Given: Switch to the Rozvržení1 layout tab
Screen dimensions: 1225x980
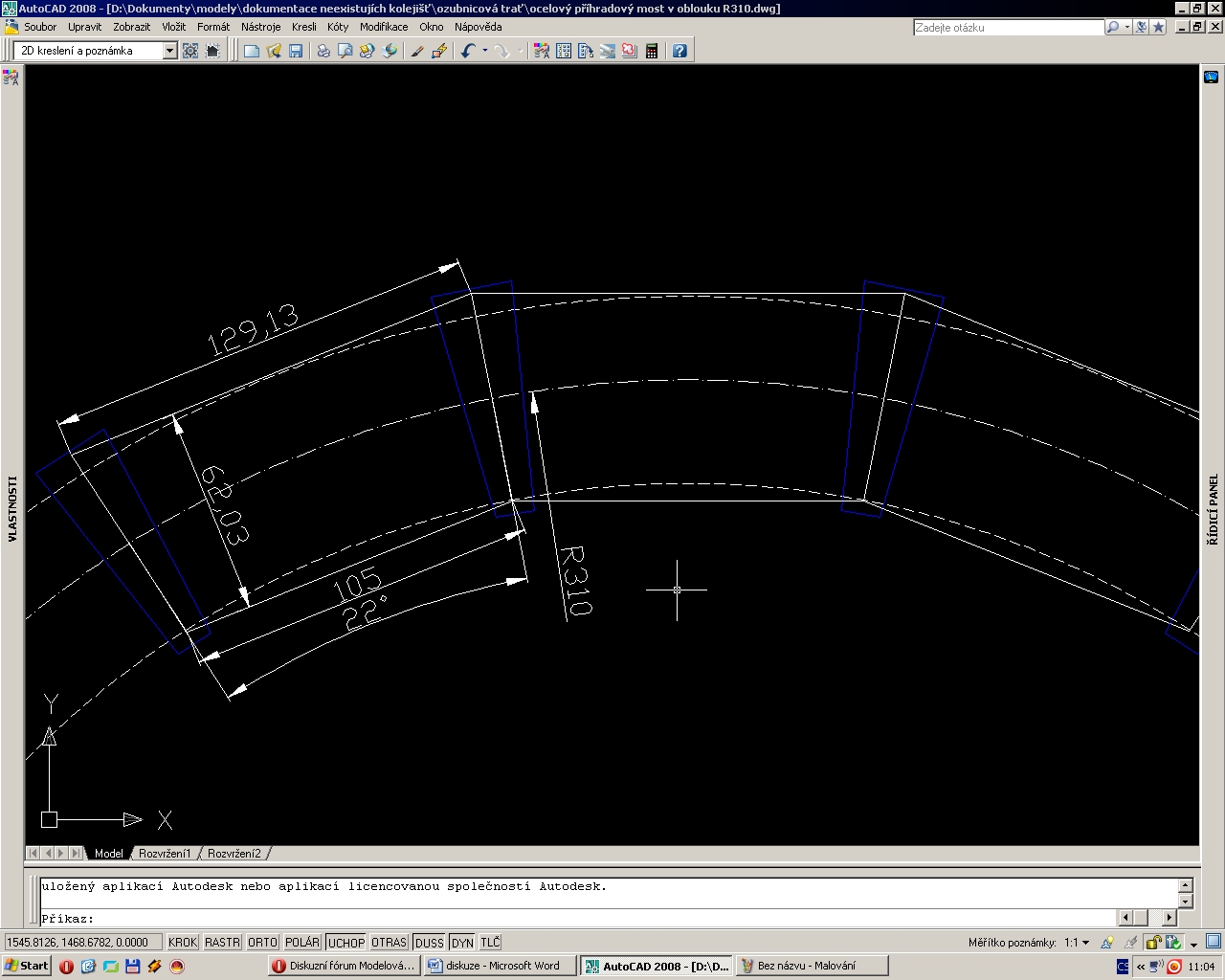Looking at the screenshot, I should coord(165,853).
